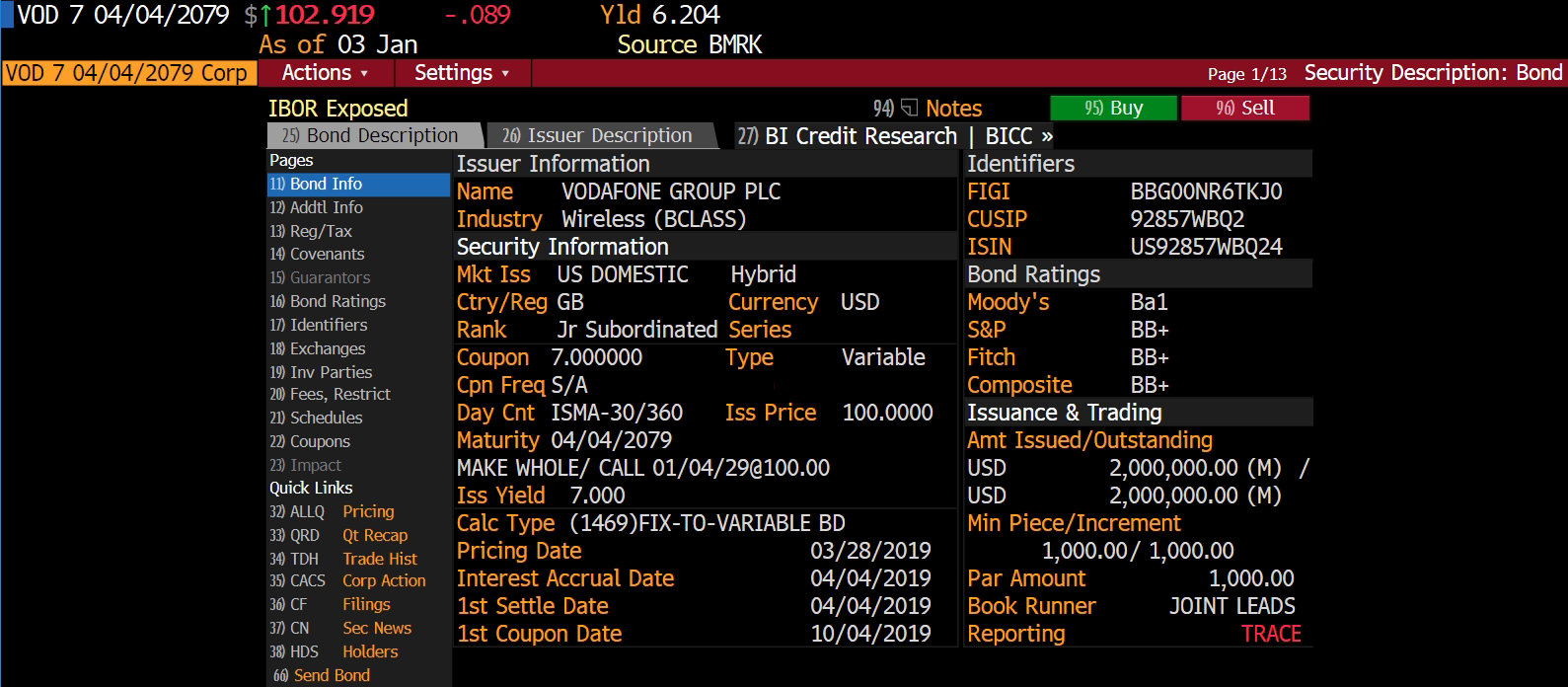Click the Page 1/13 indicator
Image resolution: width=1568 pixels, height=687 pixels.
point(1246,74)
